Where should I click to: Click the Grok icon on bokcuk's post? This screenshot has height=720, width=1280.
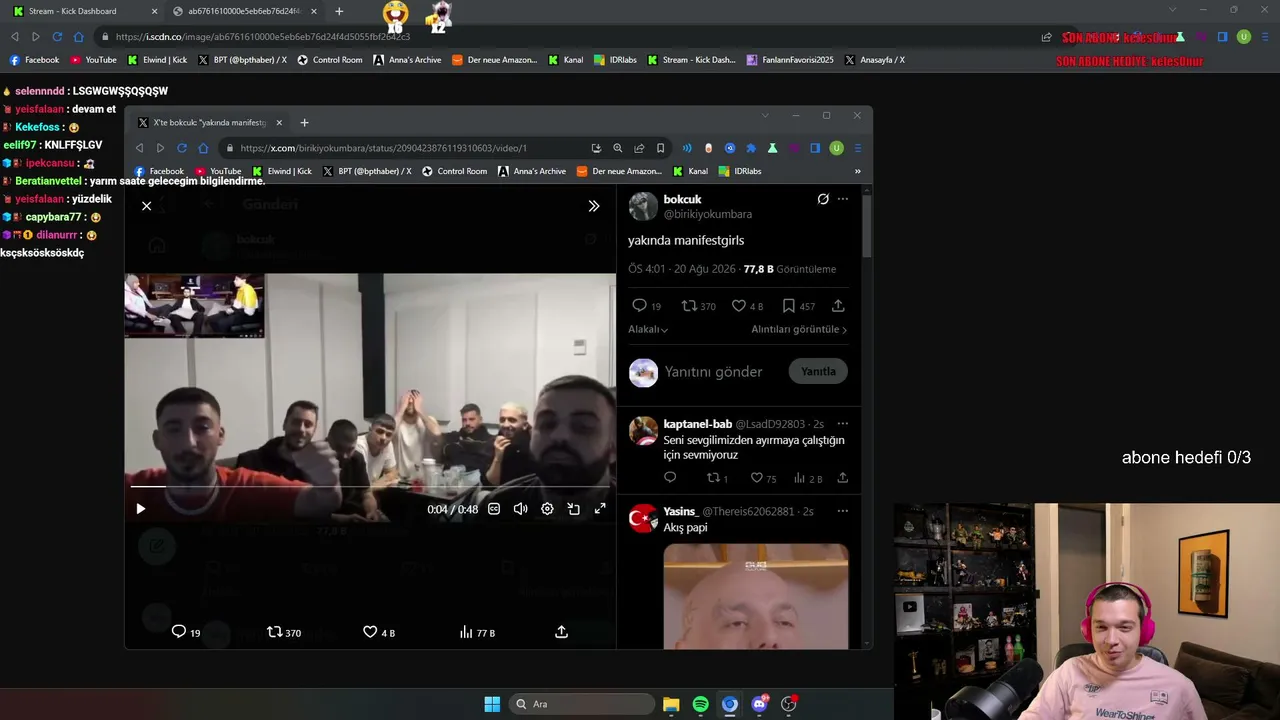tap(823, 199)
